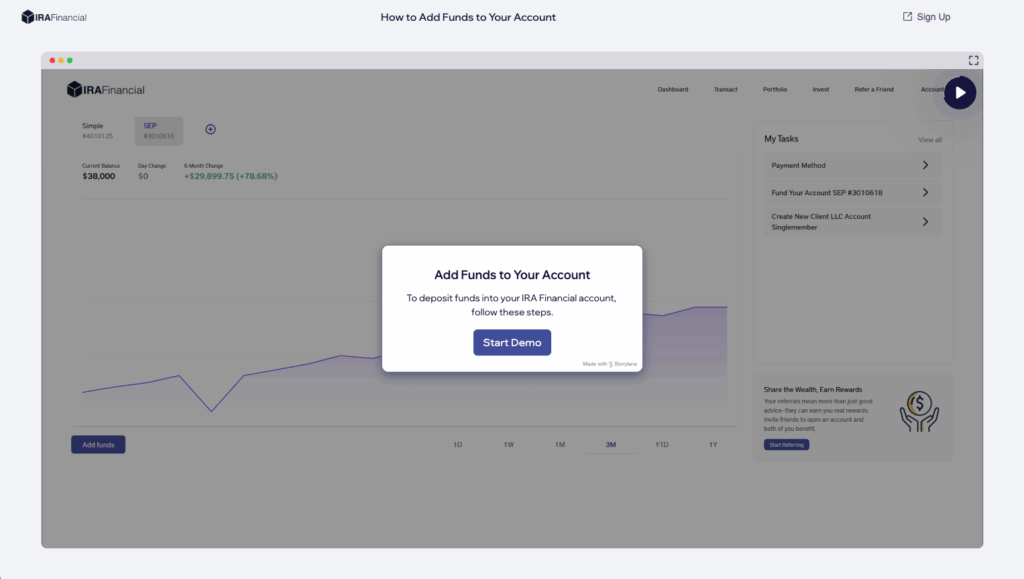Switch chart range to 1W

pos(508,444)
